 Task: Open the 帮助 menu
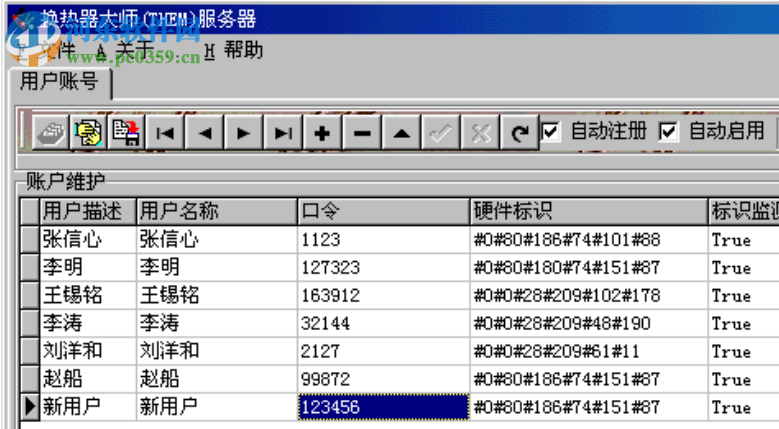point(234,50)
